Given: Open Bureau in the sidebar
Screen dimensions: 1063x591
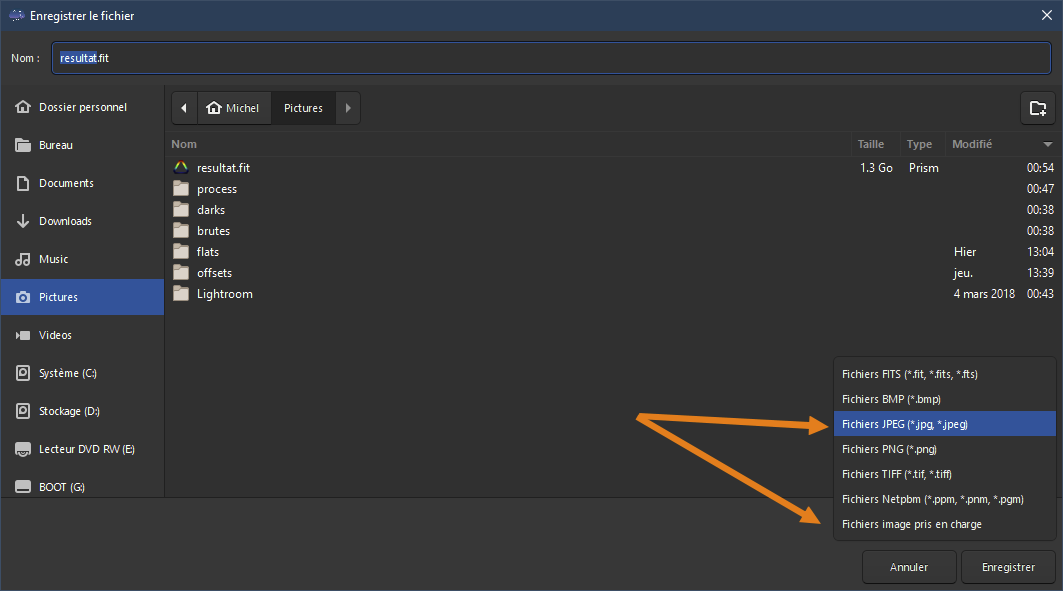Looking at the screenshot, I should (83, 145).
